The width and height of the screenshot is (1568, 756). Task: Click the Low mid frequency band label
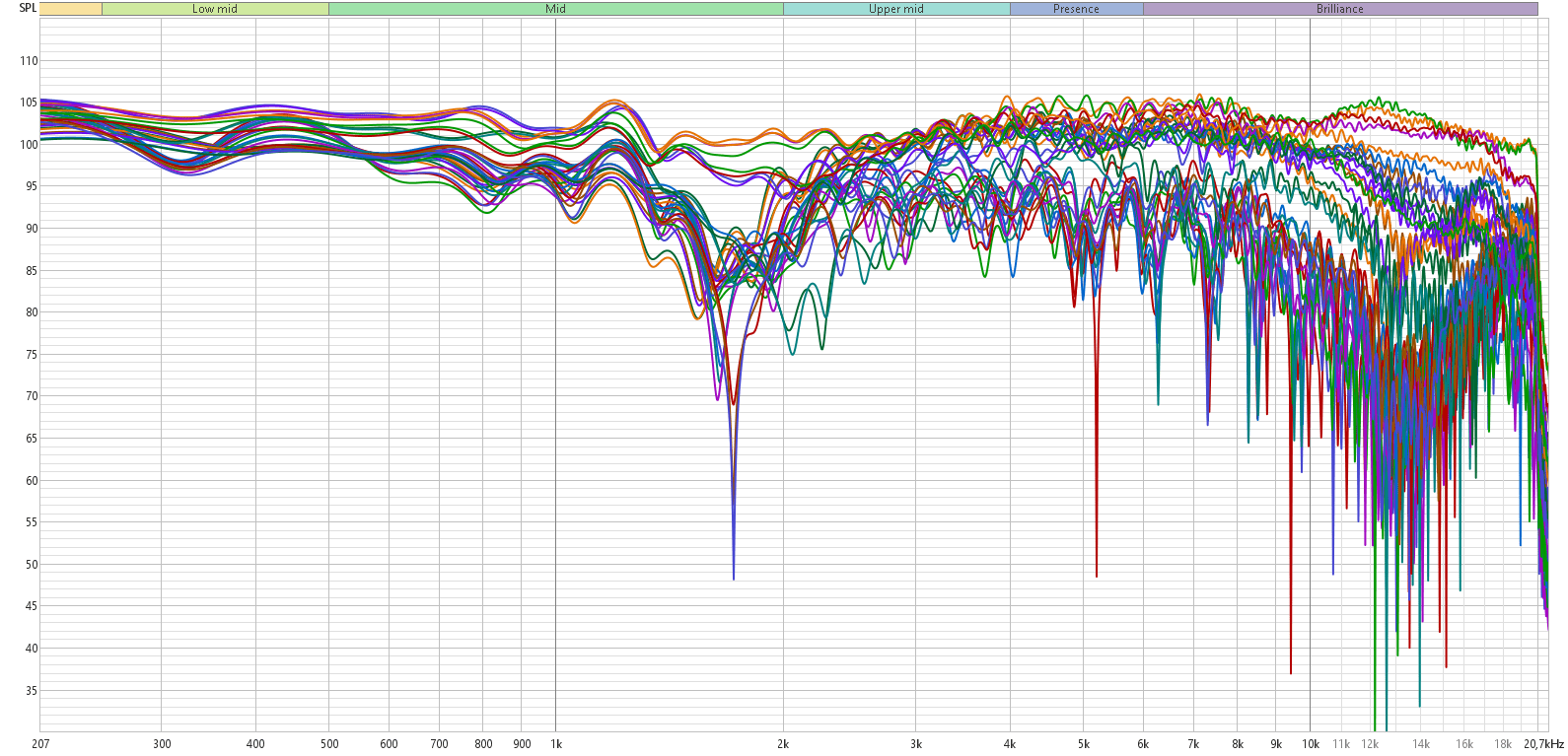(215, 9)
